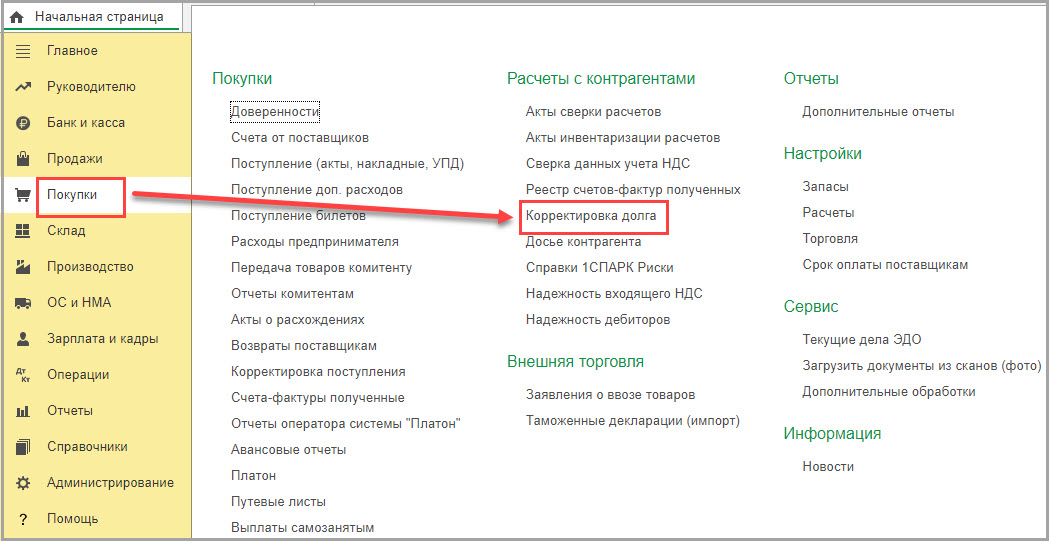Open Отчеты комитентам

coord(292,294)
